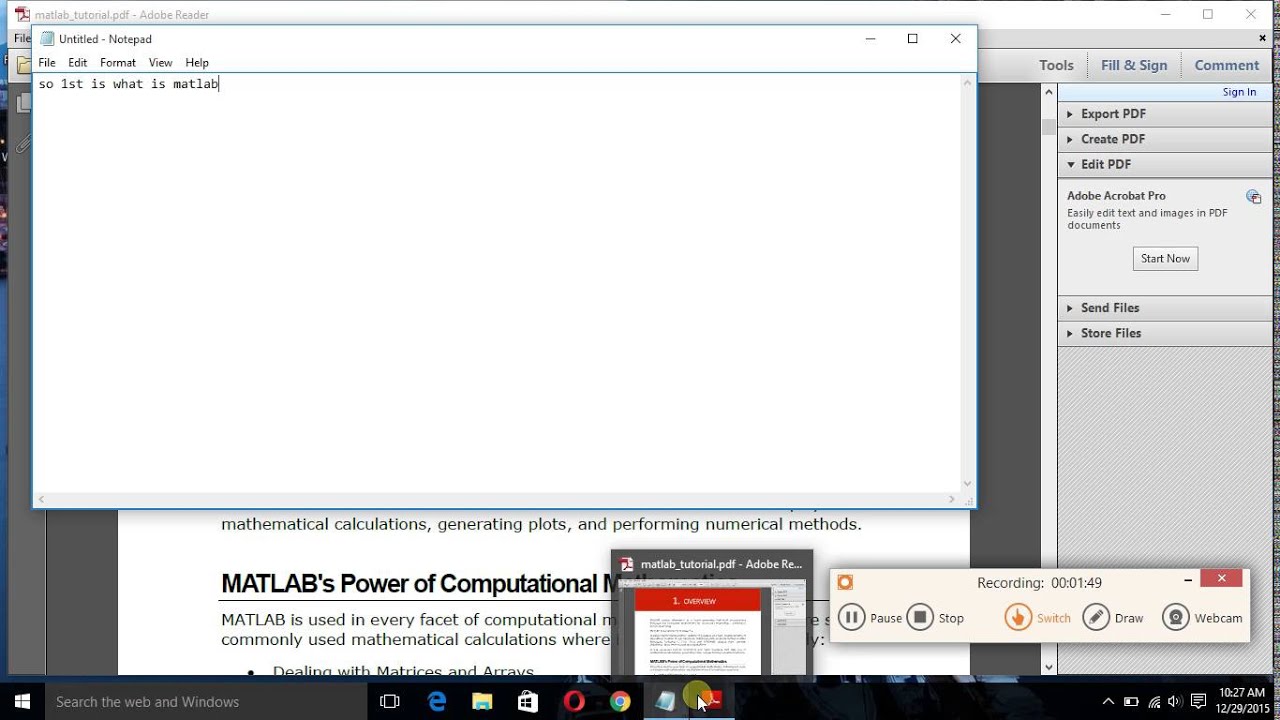Click the volume speaker tray icon
Screen dimensions: 1280x720
[x=1174, y=702]
